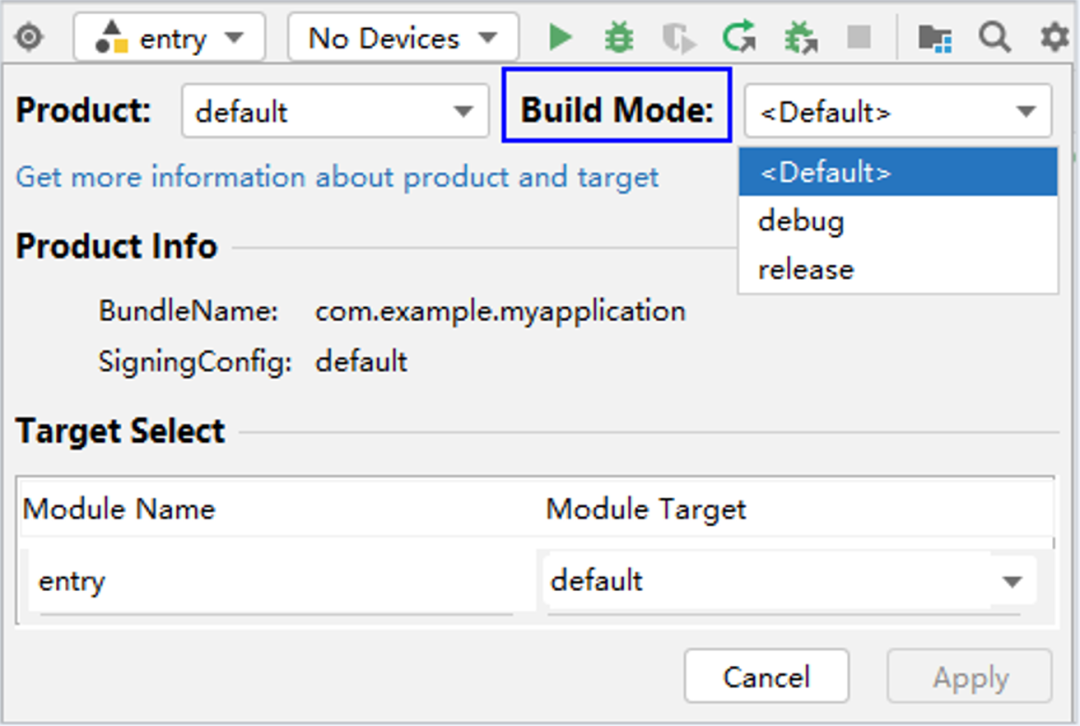
Task: Select debug in the Build Mode list
Action: [x=801, y=221]
